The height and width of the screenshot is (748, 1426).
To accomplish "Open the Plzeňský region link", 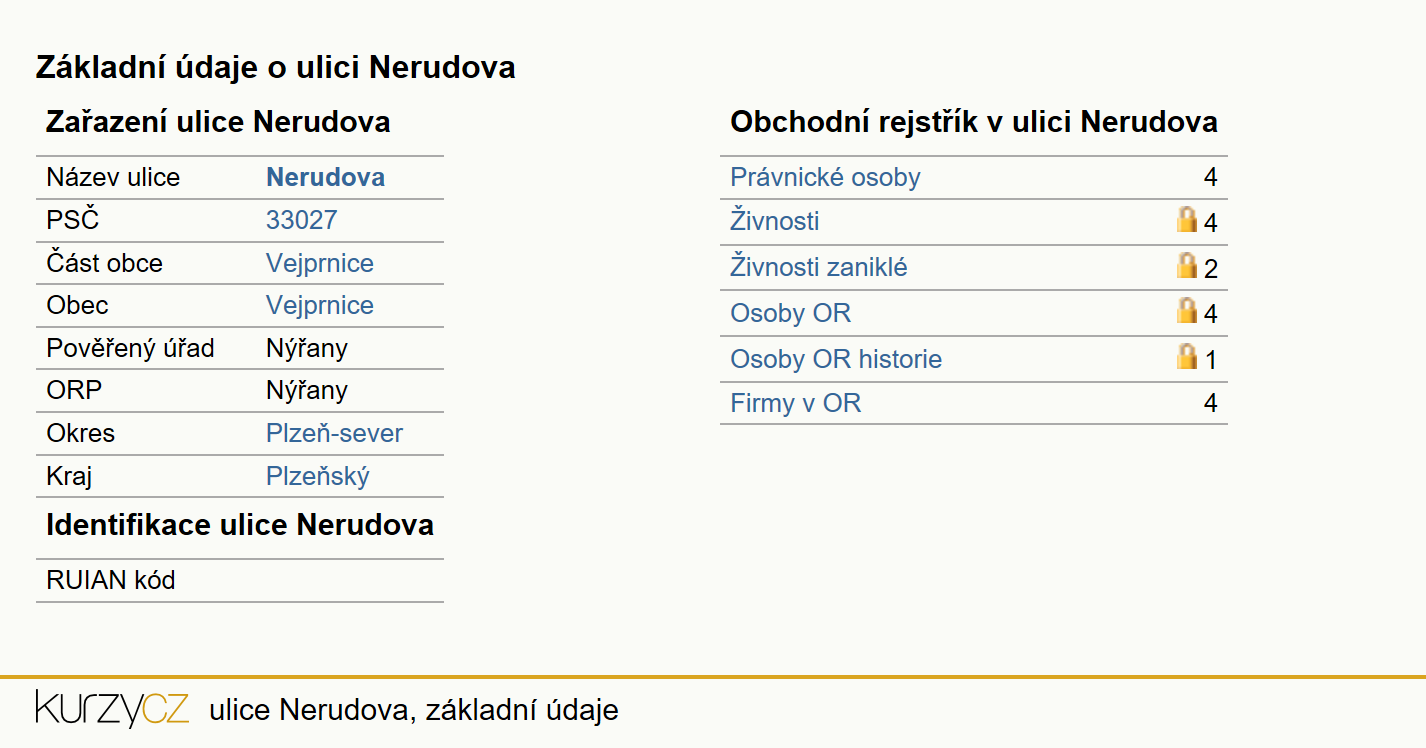I will coord(317,476).
